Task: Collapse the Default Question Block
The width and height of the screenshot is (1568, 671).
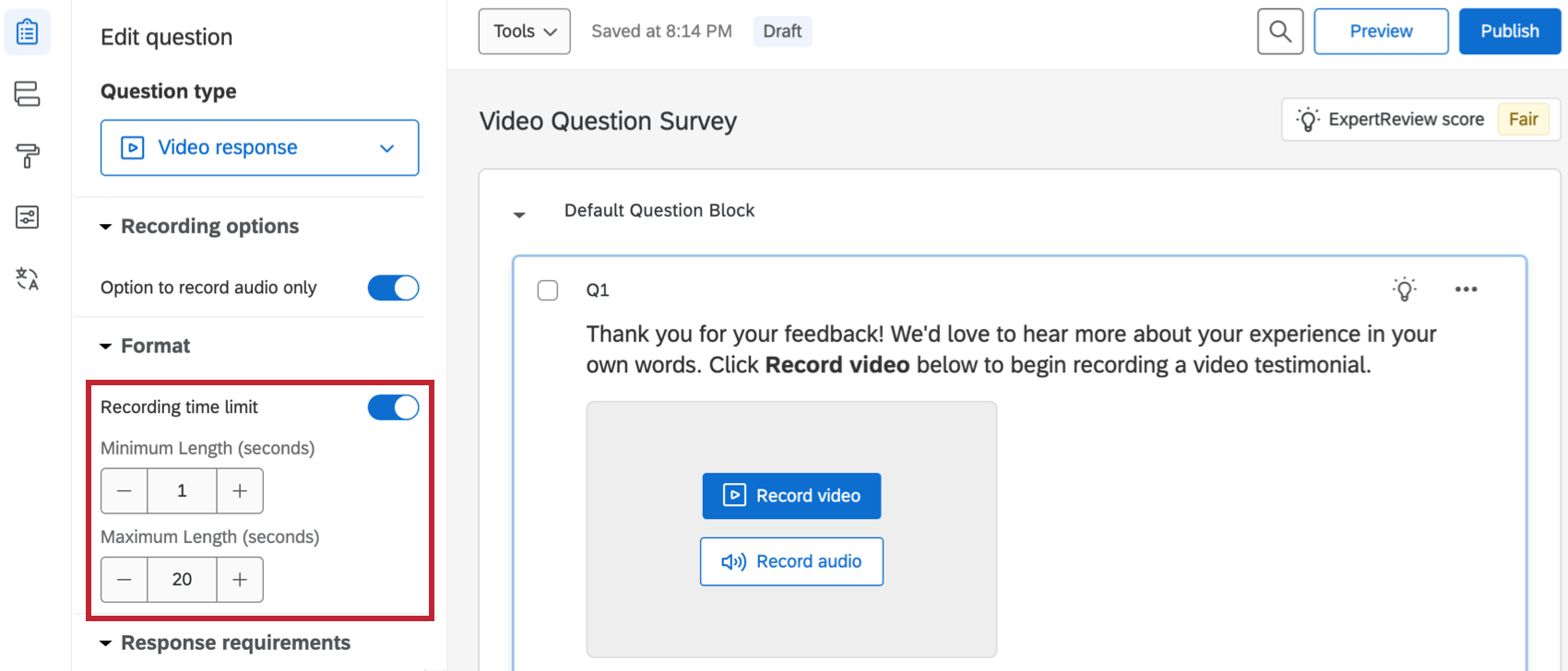Action: tap(519, 215)
